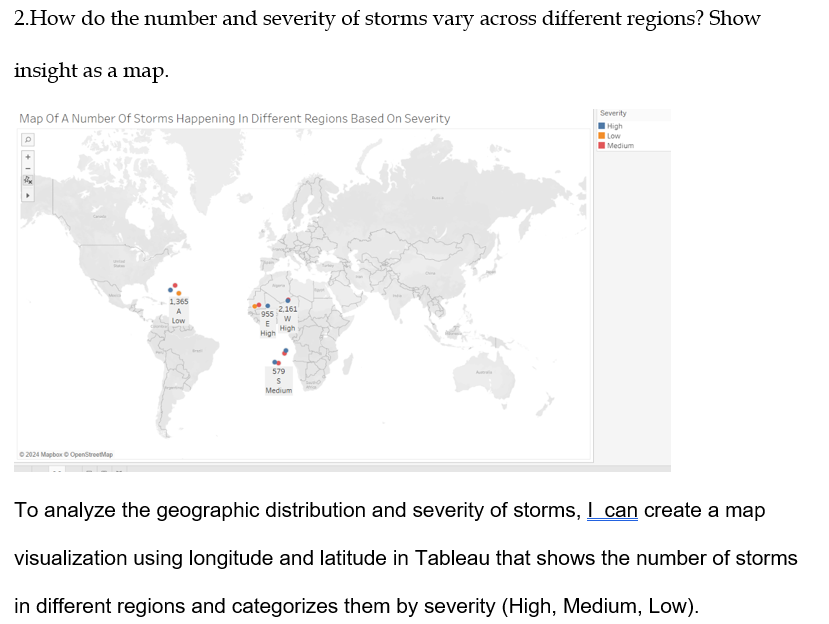Click the 1,365 A Low map label
Image resolution: width=829 pixels, height=624 pixels.
coord(178,311)
